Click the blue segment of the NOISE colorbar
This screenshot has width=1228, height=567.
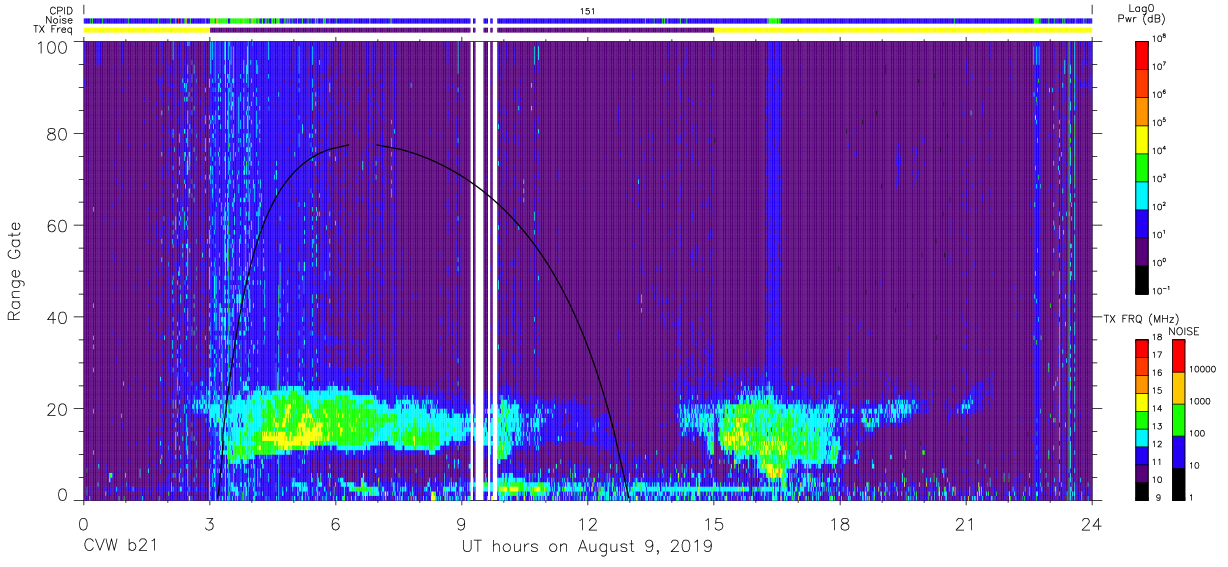1178,452
